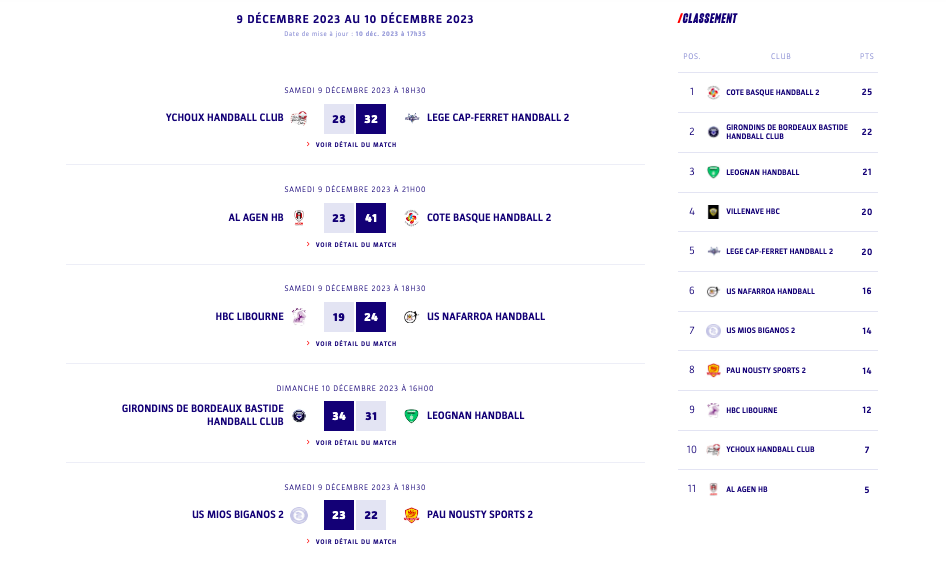Click the Ychoux Handball Club logo in the match row

[x=299, y=118]
